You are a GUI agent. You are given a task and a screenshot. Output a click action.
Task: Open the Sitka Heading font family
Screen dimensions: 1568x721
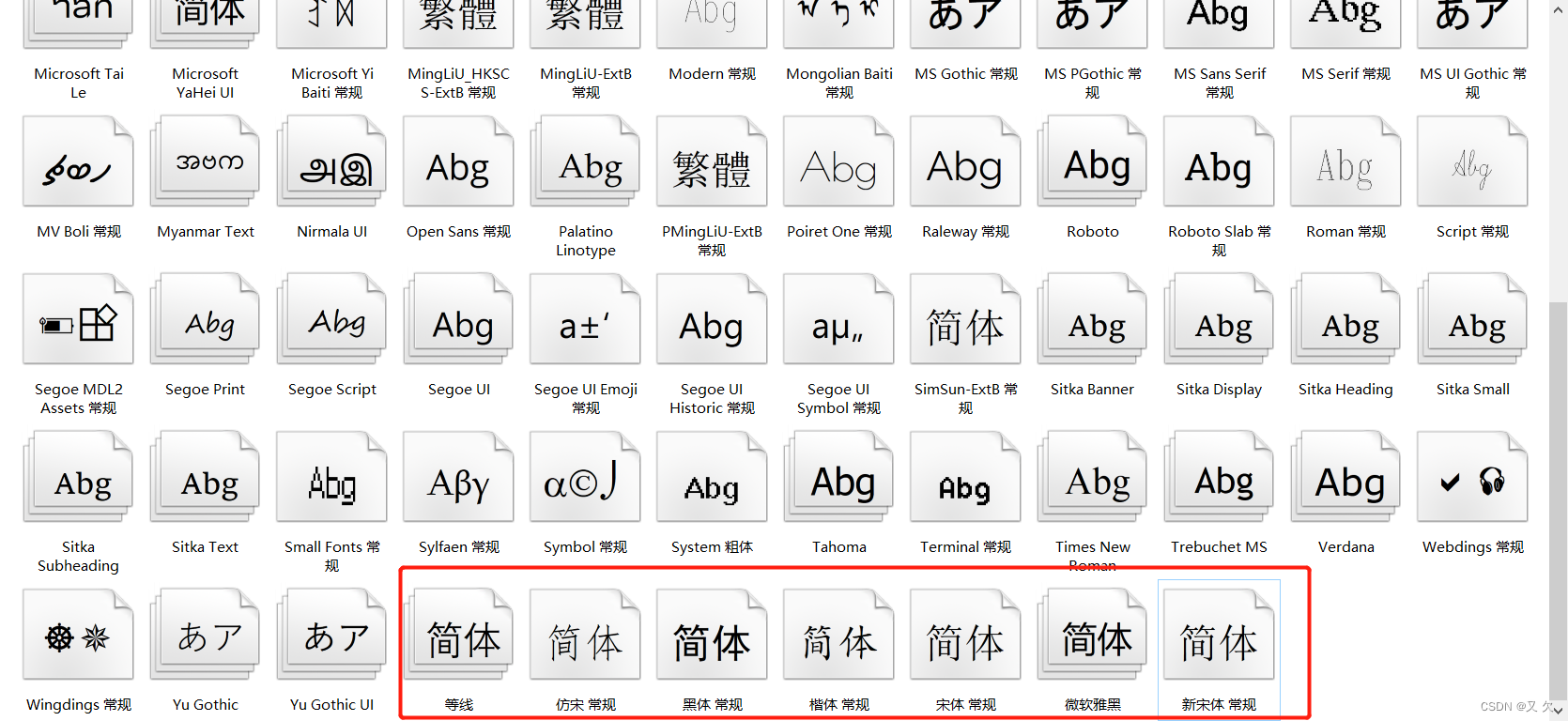[1345, 318]
